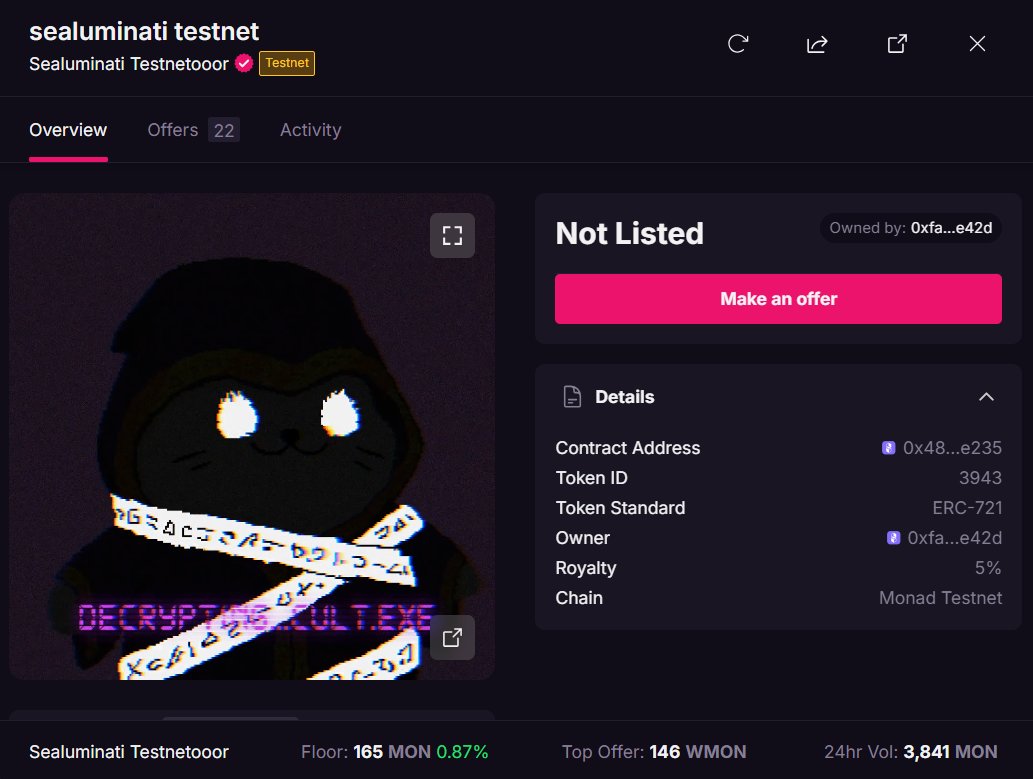This screenshot has height=779, width=1033.
Task: Close the item details panel
Action: [977, 43]
